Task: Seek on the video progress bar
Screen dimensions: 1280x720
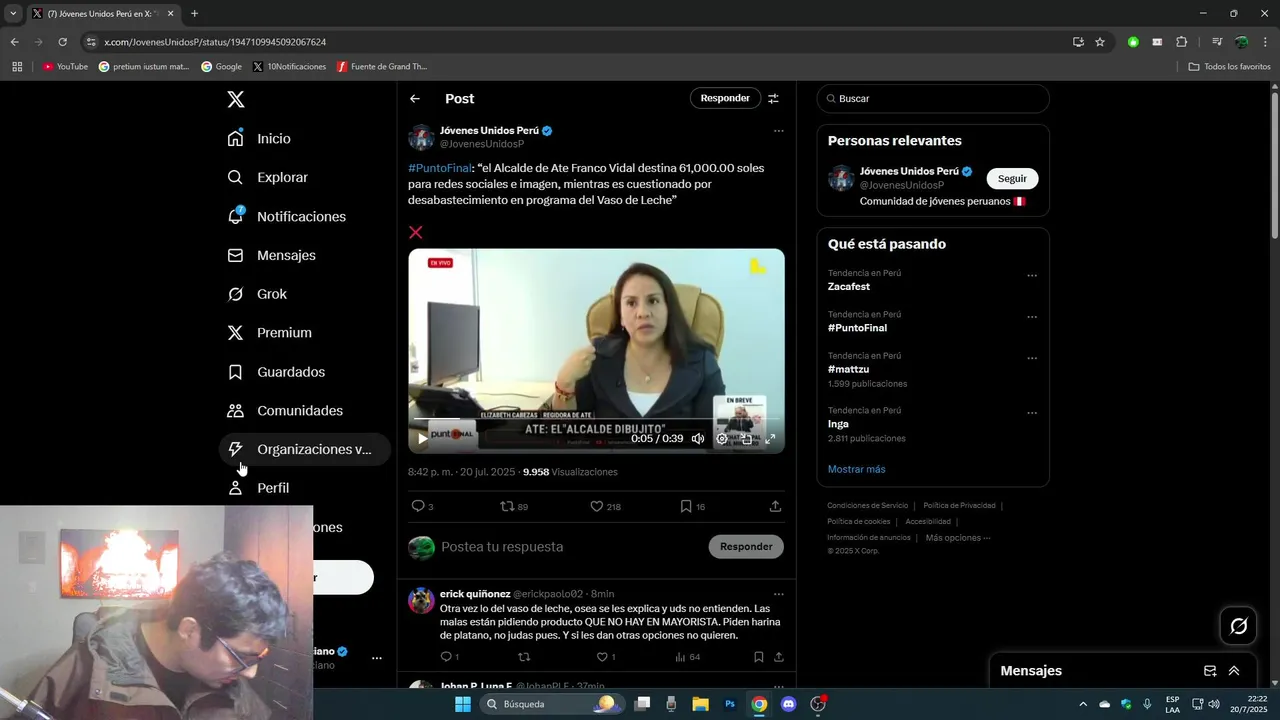Action: [x=596, y=419]
